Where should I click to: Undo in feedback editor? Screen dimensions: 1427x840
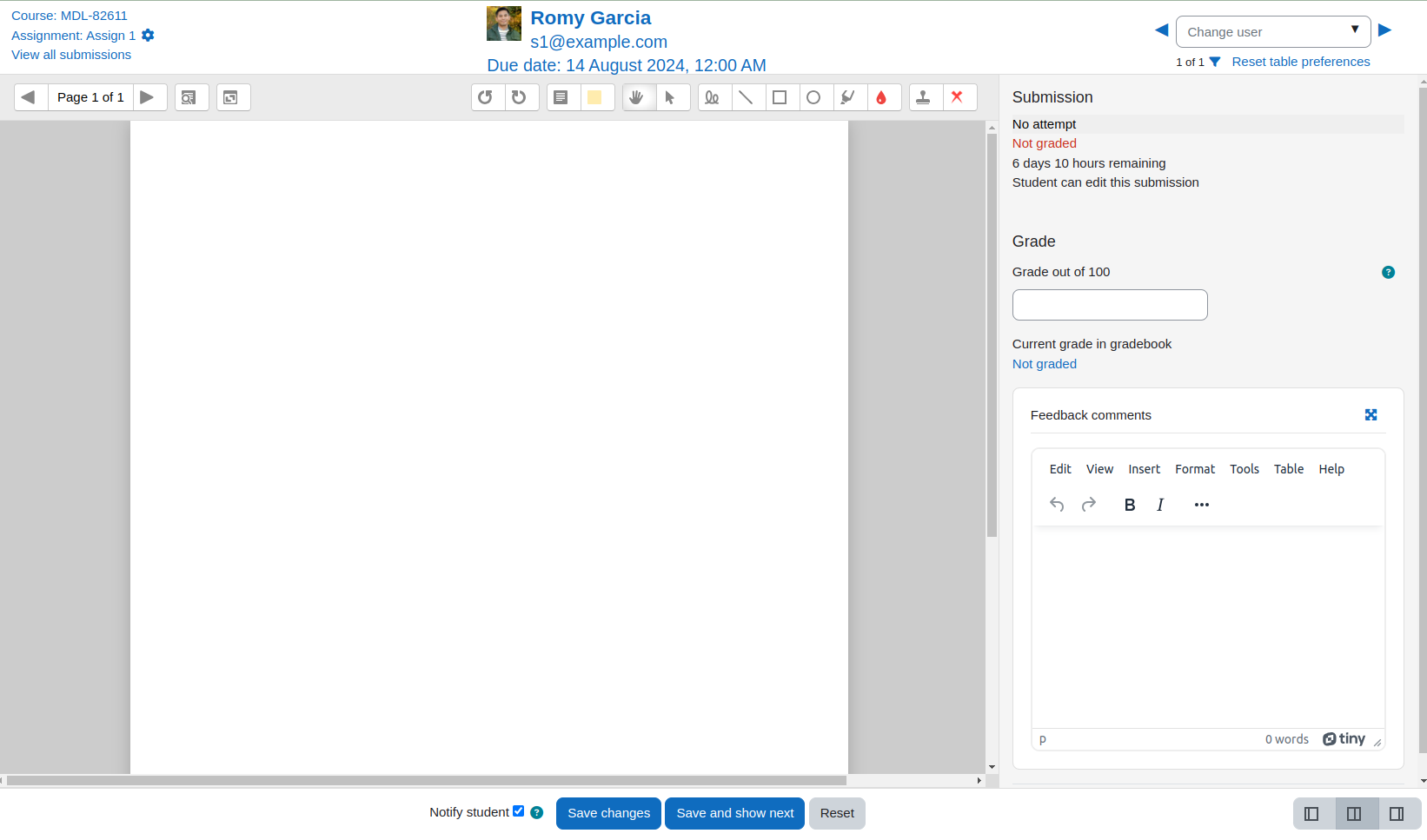1057,505
